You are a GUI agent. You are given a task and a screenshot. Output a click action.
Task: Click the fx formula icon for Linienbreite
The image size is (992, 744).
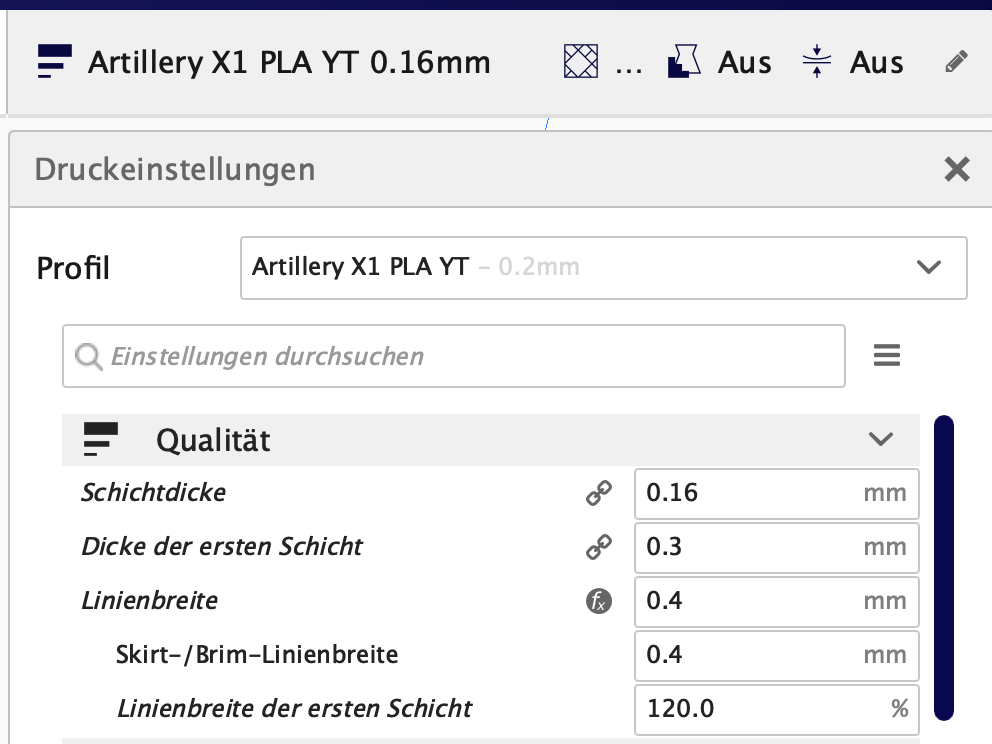[x=598, y=601]
